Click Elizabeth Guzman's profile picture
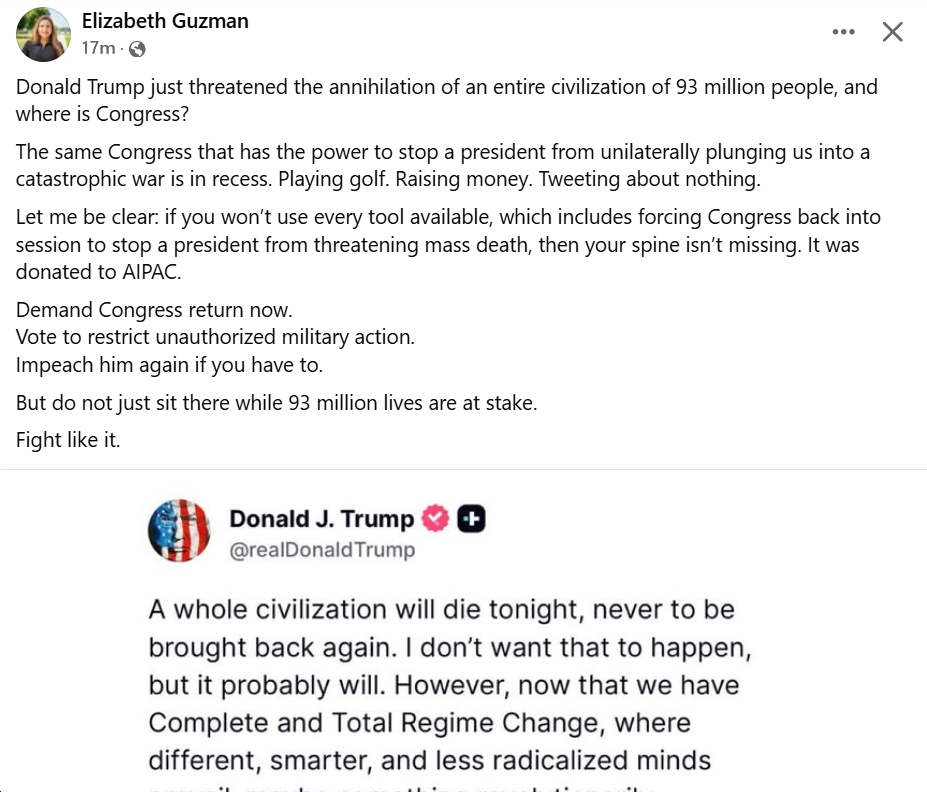 (43, 34)
